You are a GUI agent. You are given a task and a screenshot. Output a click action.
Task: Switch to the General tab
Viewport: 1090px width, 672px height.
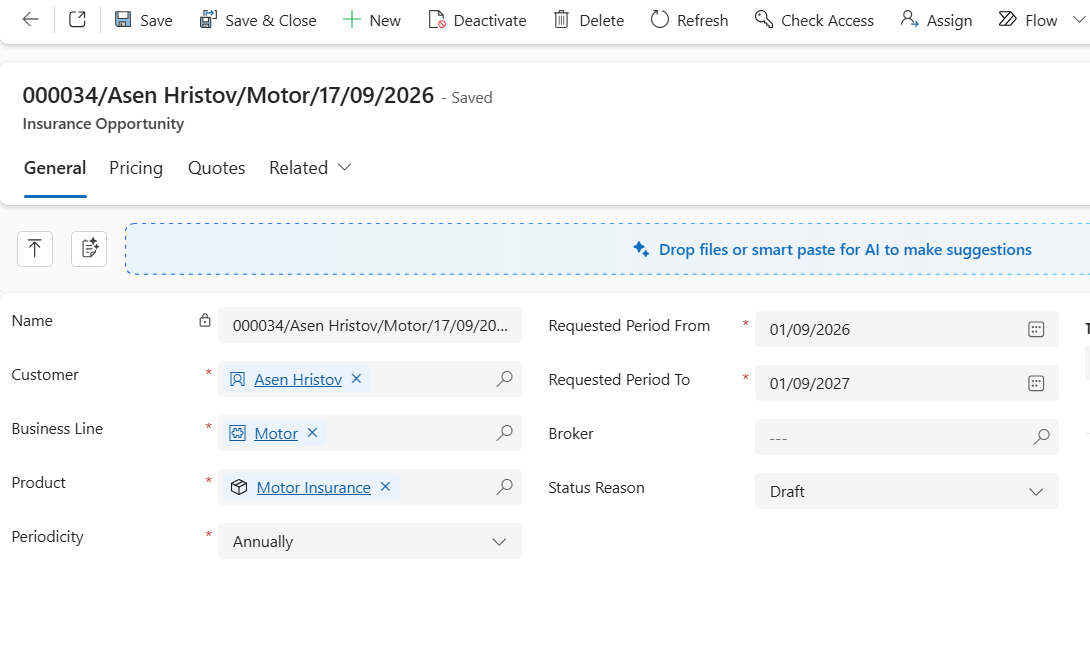(x=55, y=168)
